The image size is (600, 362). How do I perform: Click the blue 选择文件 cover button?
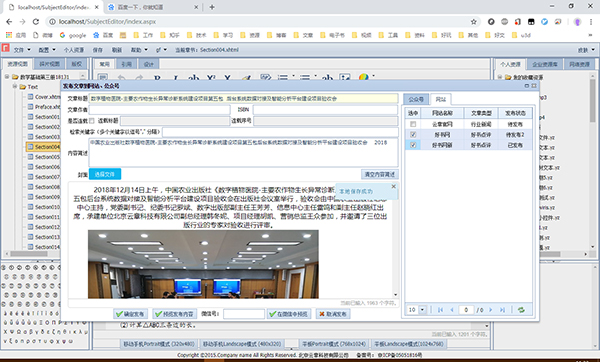pos(105,174)
